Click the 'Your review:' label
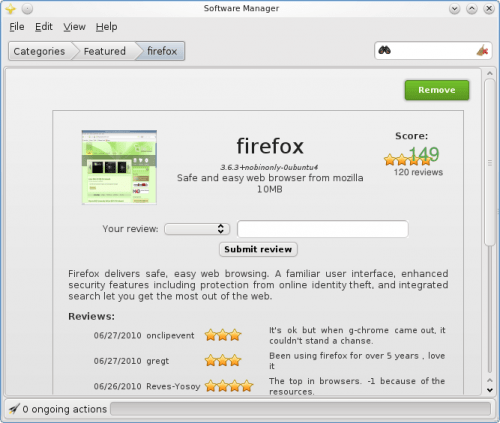This screenshot has width=500, height=423. coord(130,229)
